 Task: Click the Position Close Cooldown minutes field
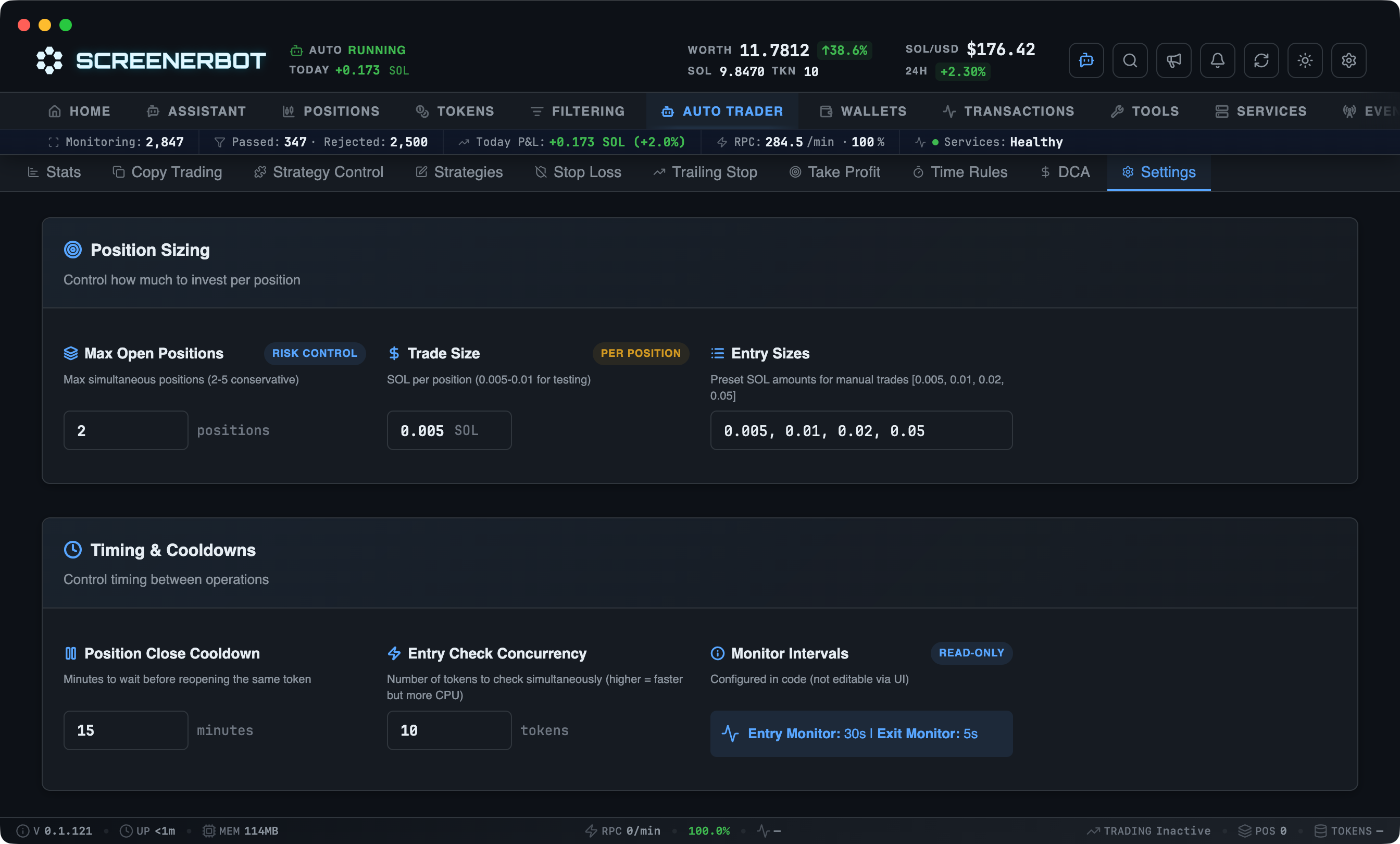click(x=126, y=730)
